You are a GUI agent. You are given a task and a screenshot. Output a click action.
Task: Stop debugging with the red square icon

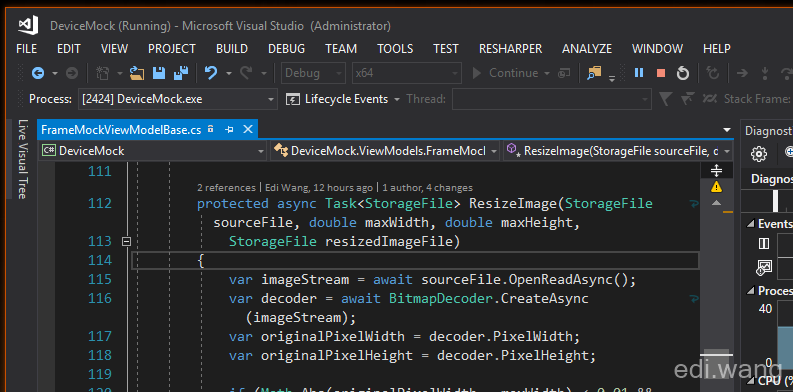point(660,73)
